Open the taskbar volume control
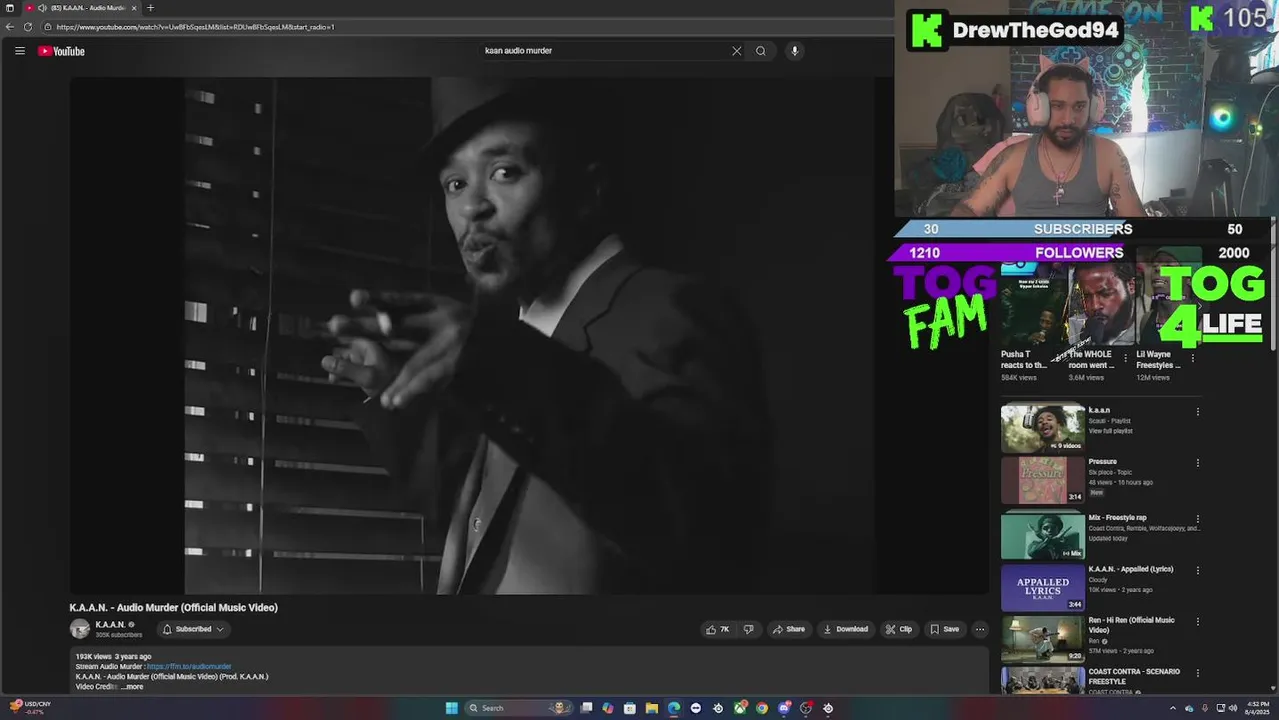Image resolution: width=1279 pixels, height=720 pixels. pyautogui.click(x=1232, y=708)
